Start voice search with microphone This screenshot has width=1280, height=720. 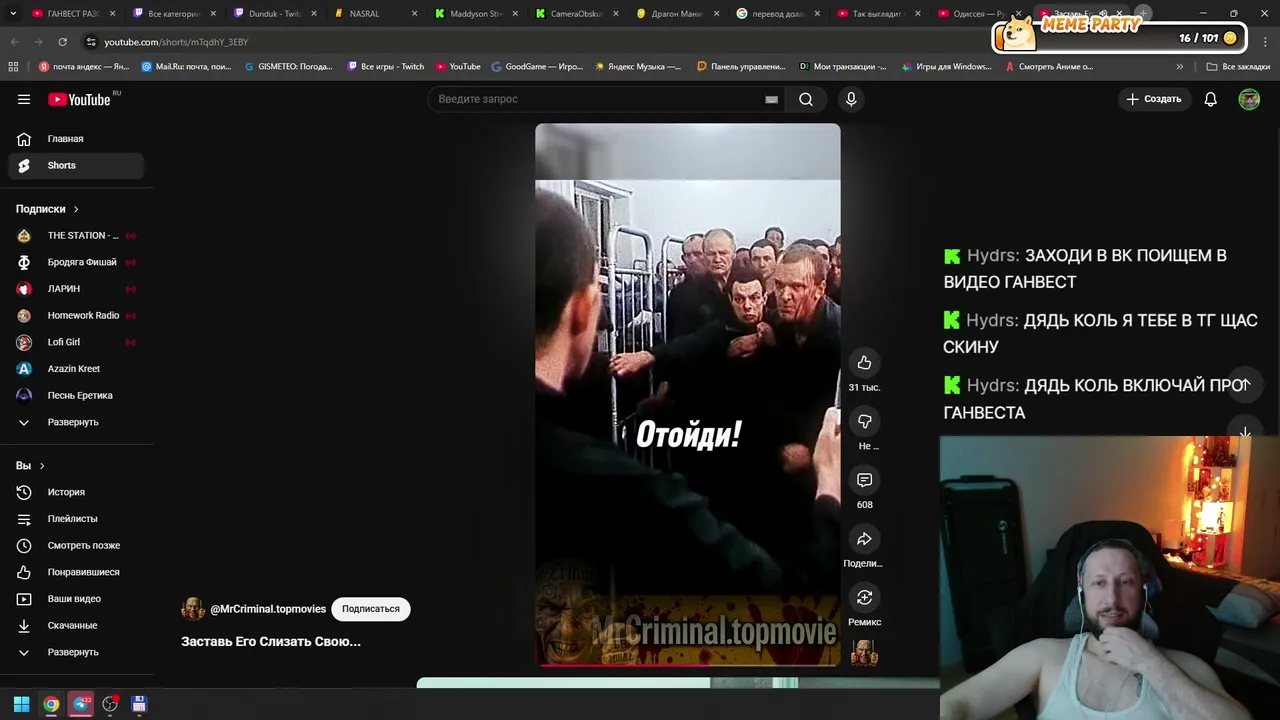(x=851, y=99)
